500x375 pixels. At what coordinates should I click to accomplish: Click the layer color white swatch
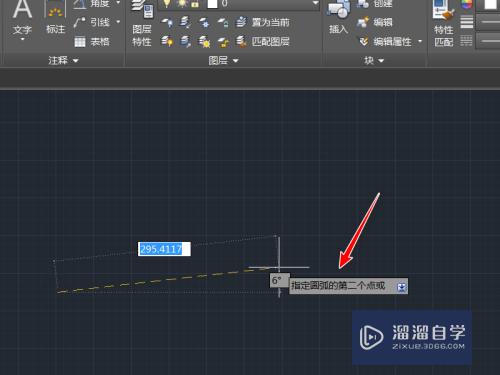click(212, 3)
